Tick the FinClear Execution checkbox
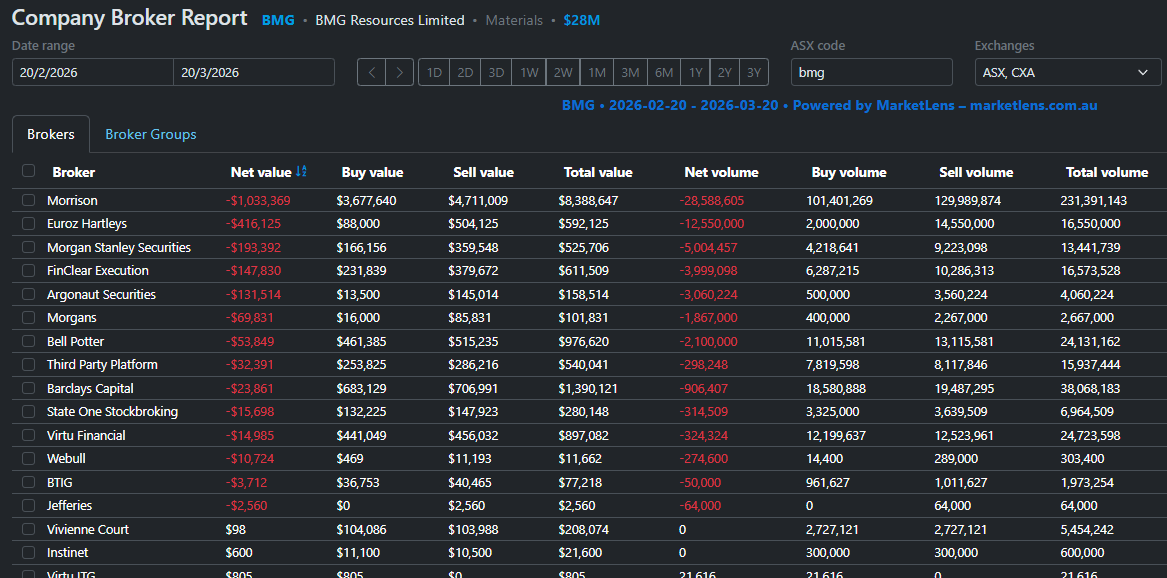 click(x=28, y=271)
